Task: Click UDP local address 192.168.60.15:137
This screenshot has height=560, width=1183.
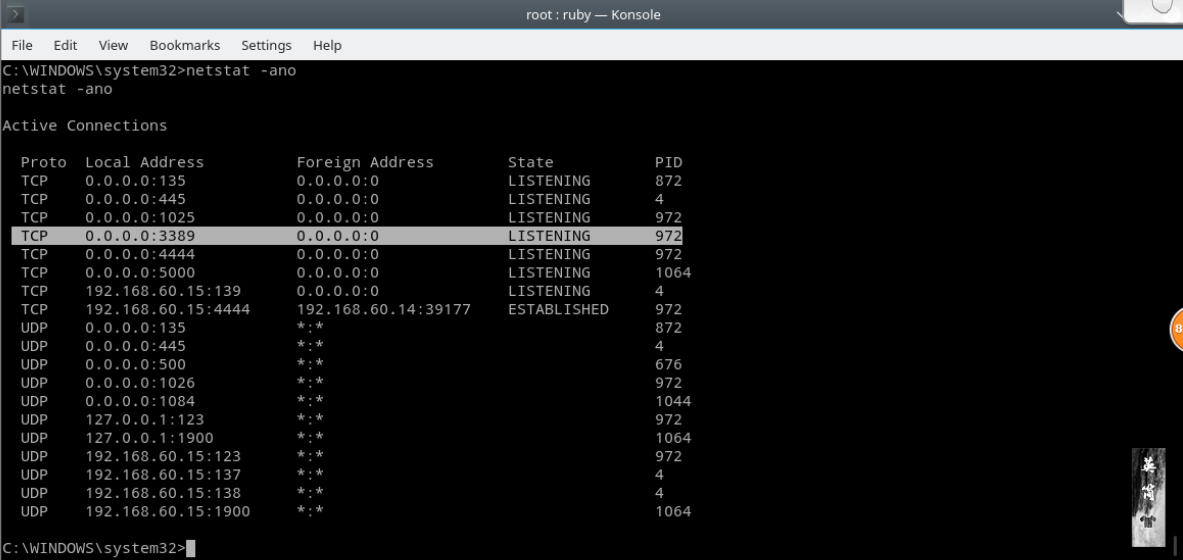Action: tap(163, 475)
